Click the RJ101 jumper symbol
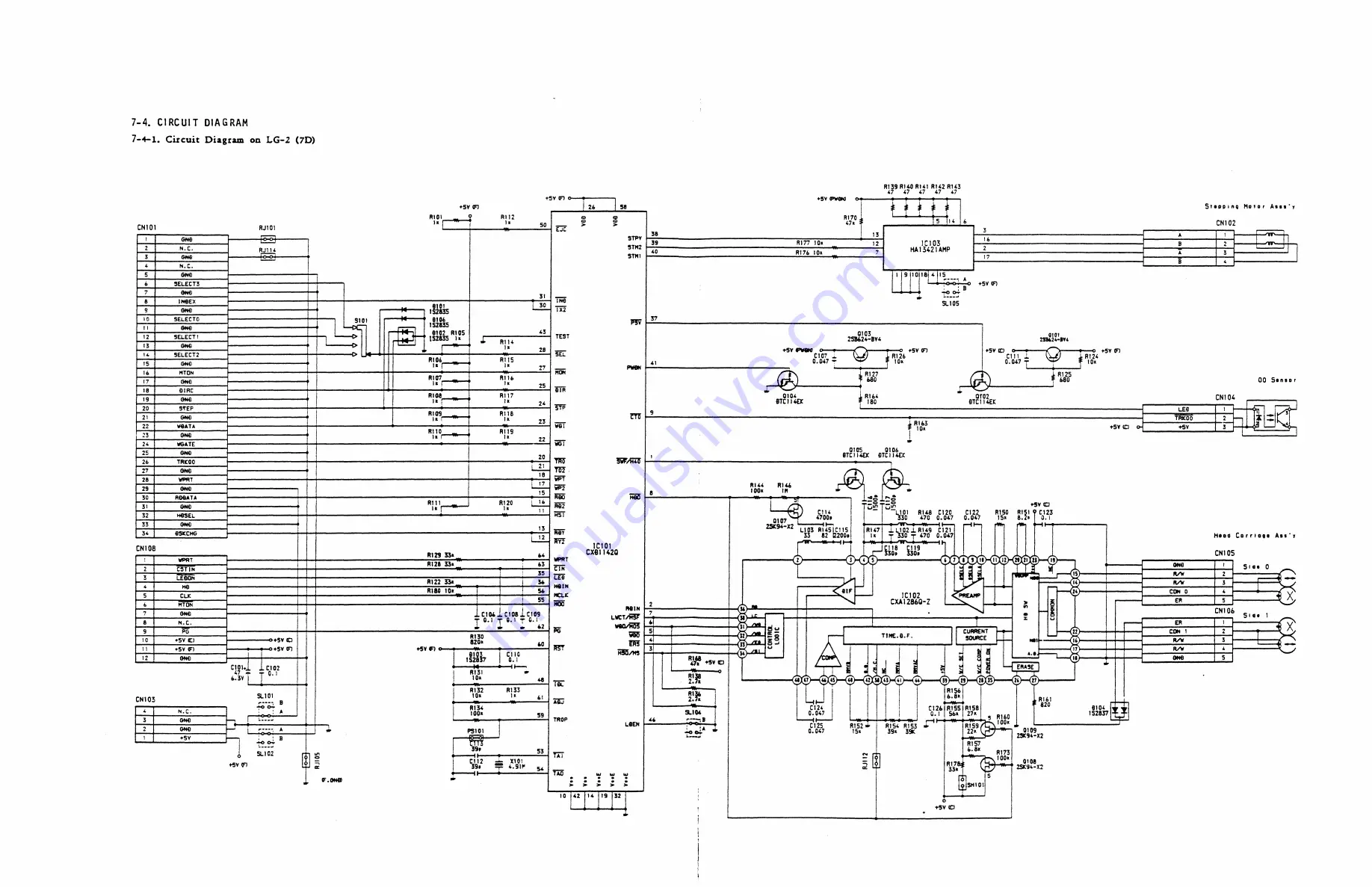Image resolution: width=1372 pixels, height=887 pixels. 268,239
